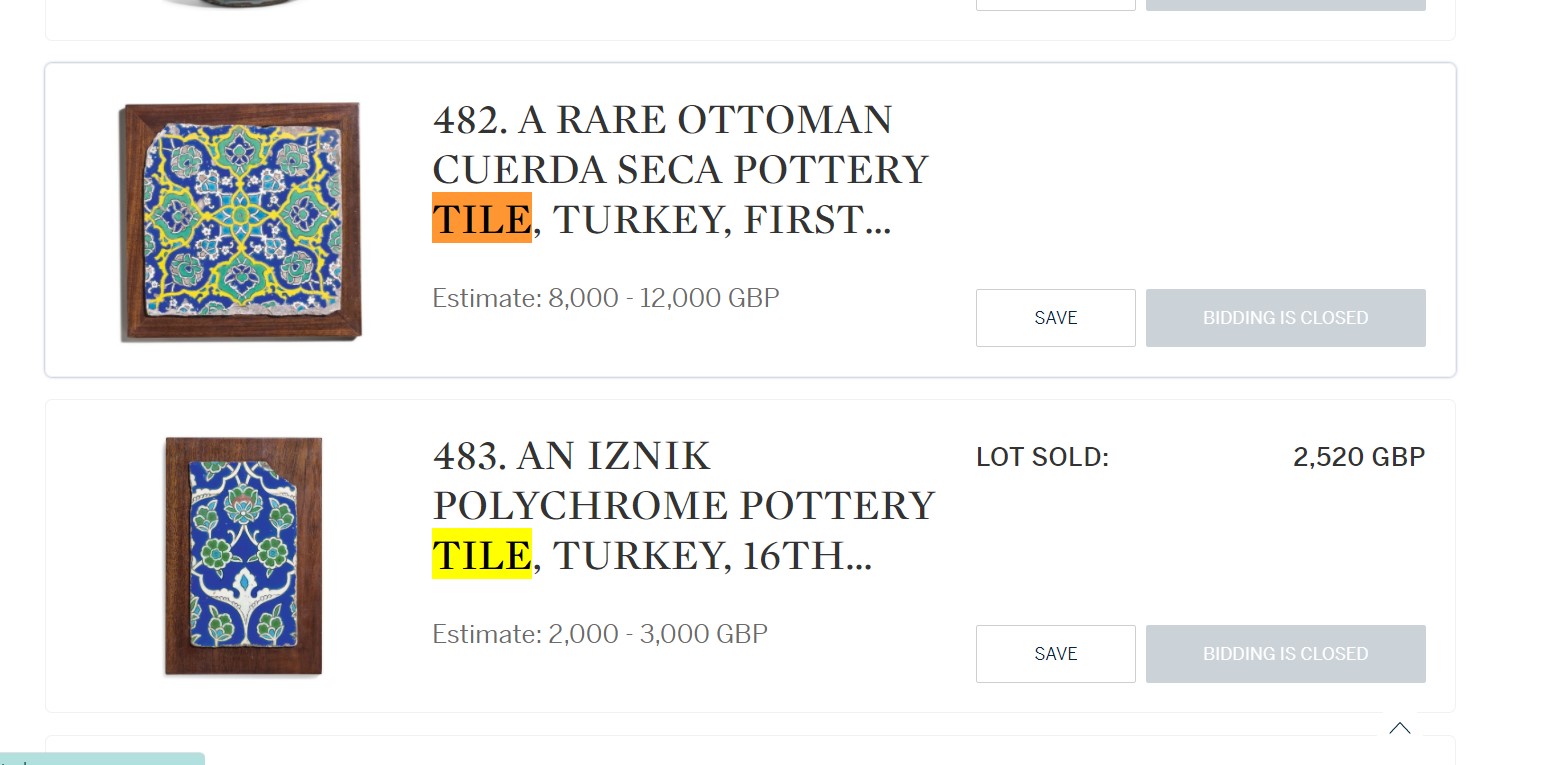
Task: Click the cut-off lot image at the top
Action: [x=240, y=4]
